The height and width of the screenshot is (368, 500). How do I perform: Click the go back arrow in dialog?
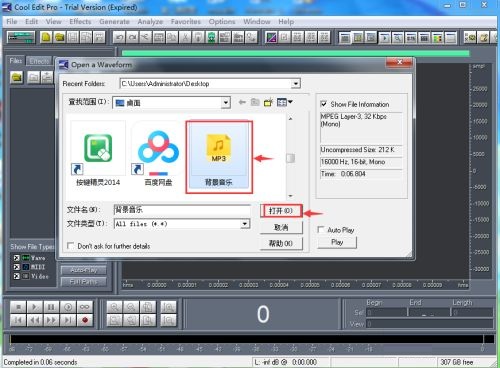[242, 102]
